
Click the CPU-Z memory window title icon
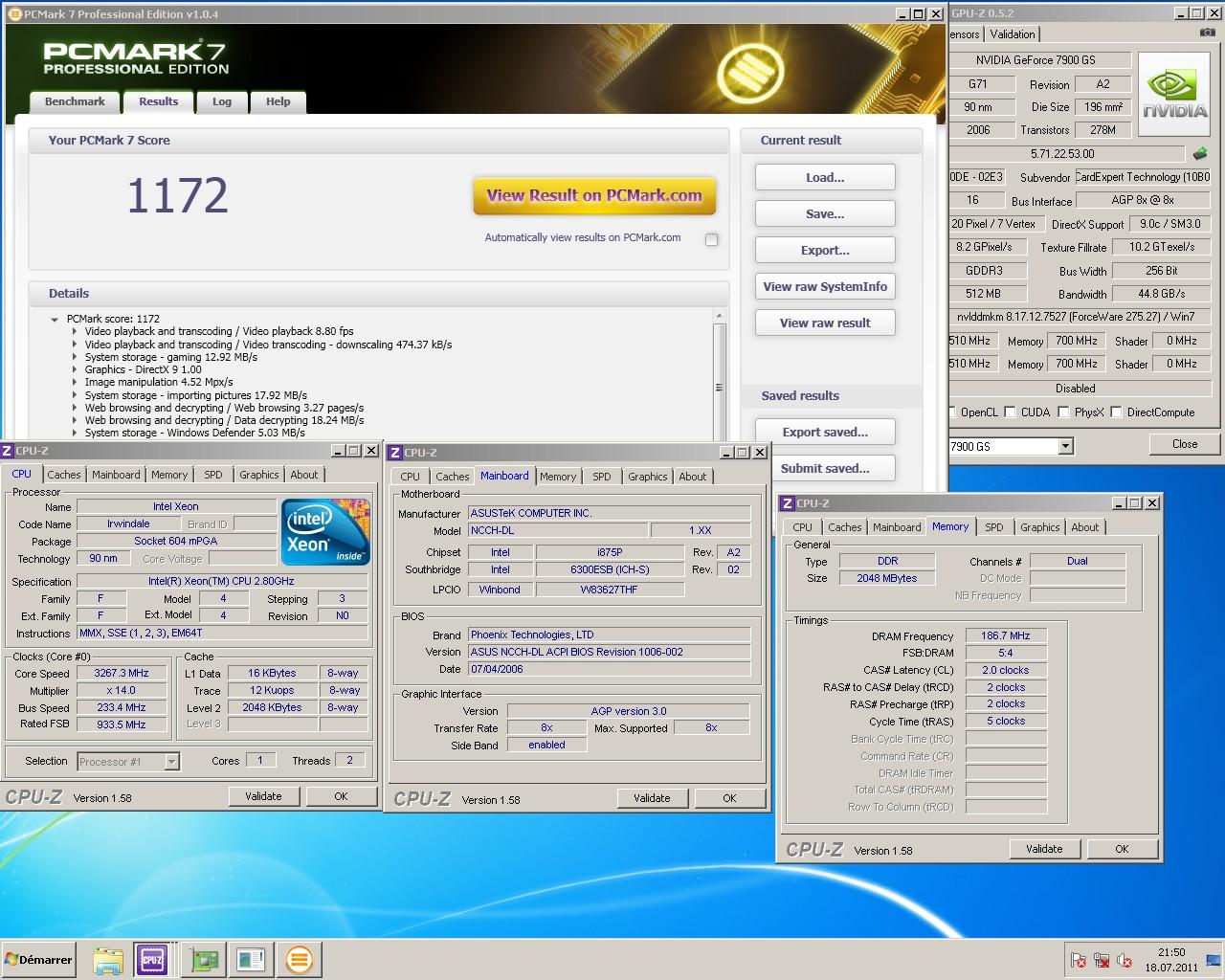pos(787,503)
